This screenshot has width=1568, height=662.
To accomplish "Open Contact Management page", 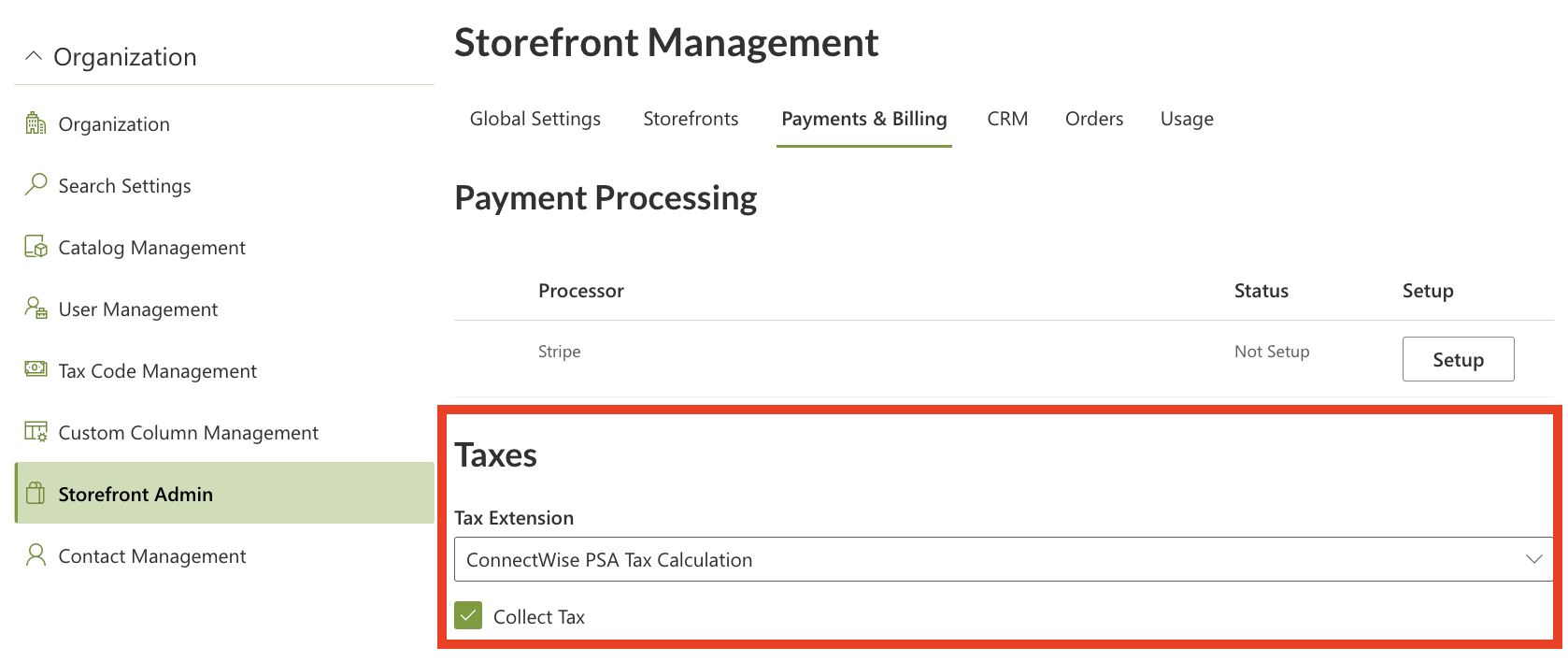I will (224, 555).
